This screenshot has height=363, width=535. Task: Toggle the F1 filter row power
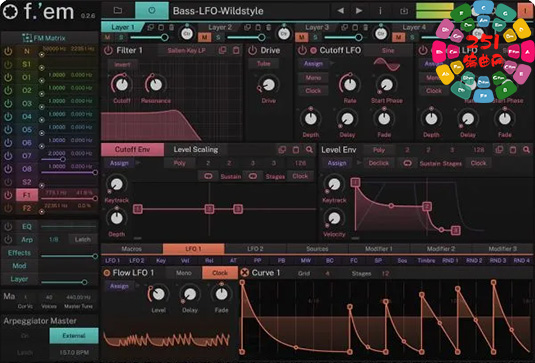8,195
